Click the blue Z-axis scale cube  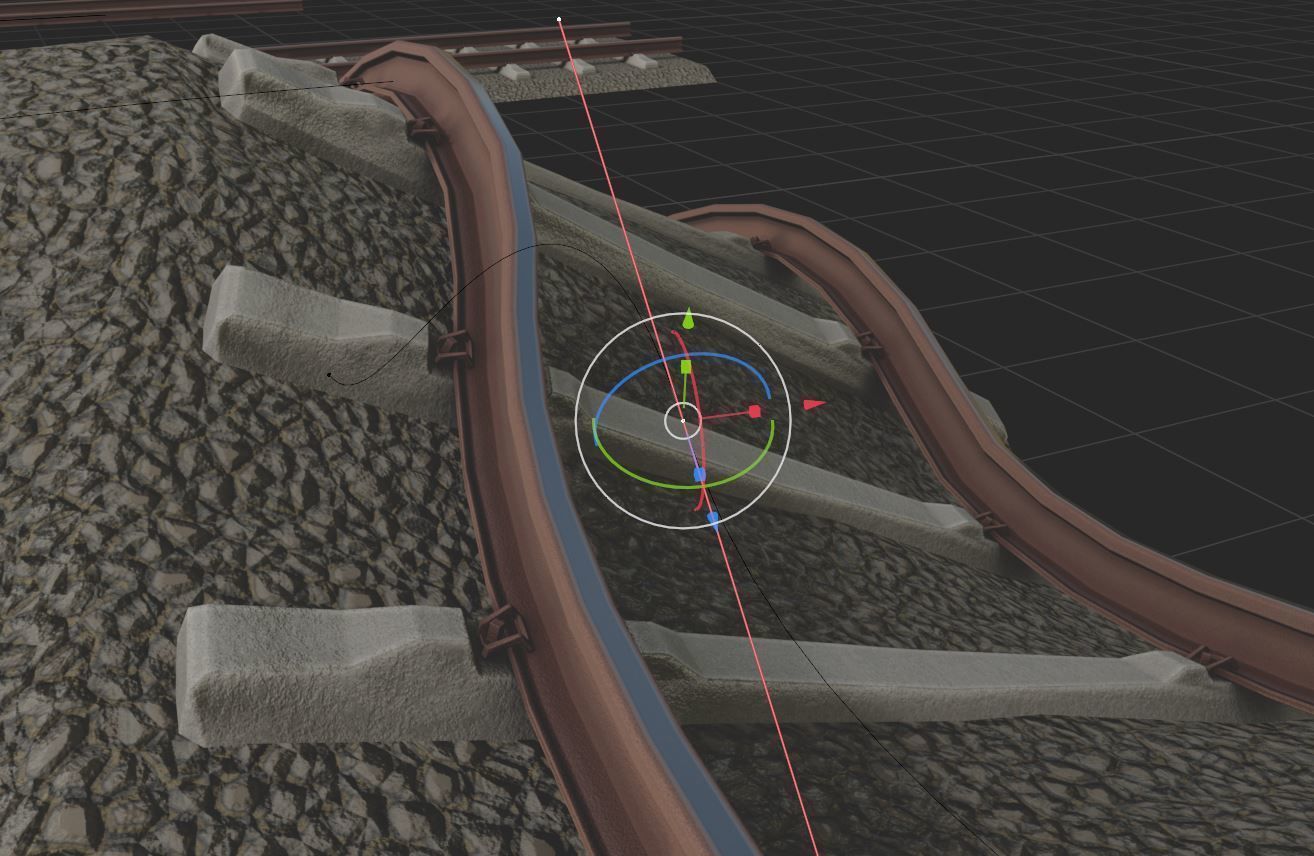699,474
